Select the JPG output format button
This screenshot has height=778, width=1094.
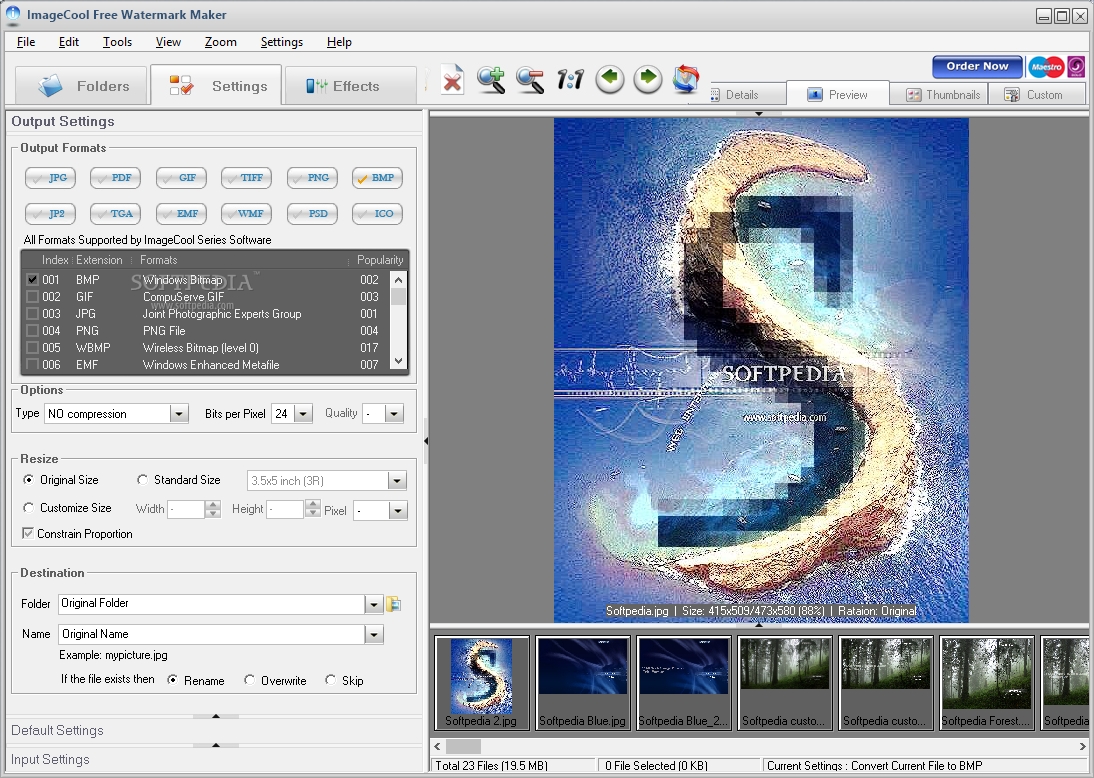pos(50,178)
